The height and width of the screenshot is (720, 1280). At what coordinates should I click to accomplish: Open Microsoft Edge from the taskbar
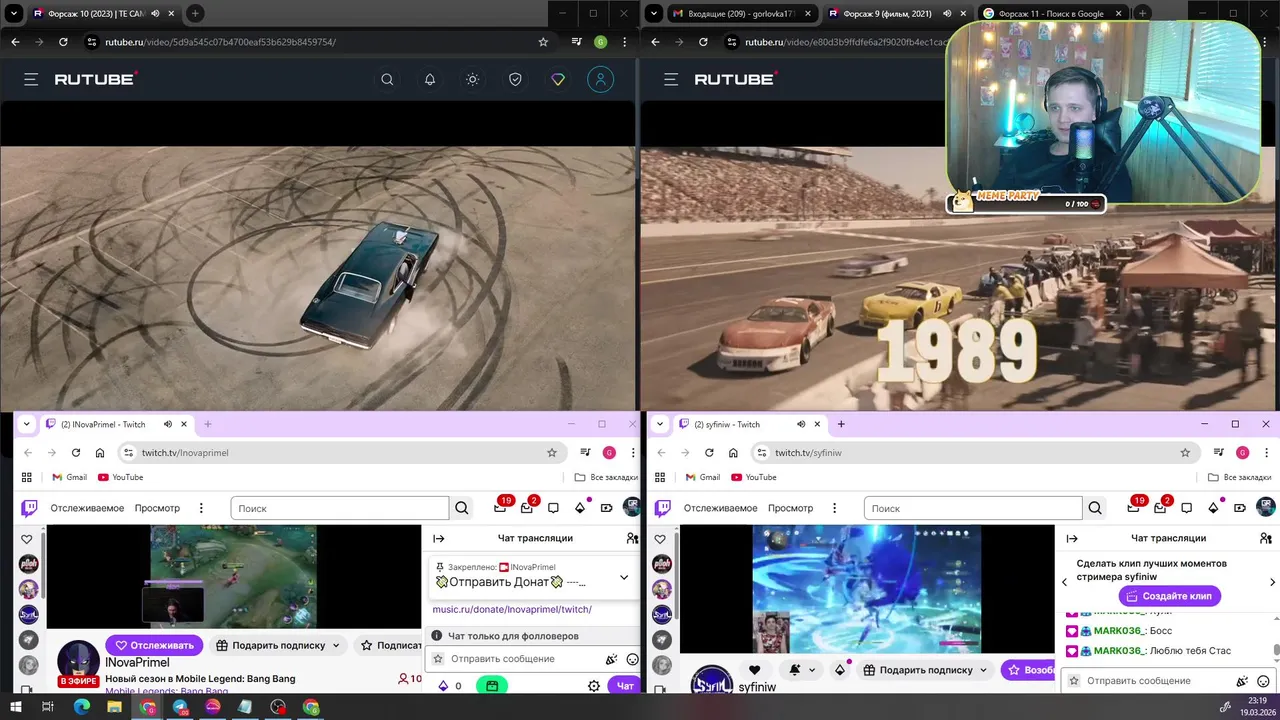click(81, 707)
